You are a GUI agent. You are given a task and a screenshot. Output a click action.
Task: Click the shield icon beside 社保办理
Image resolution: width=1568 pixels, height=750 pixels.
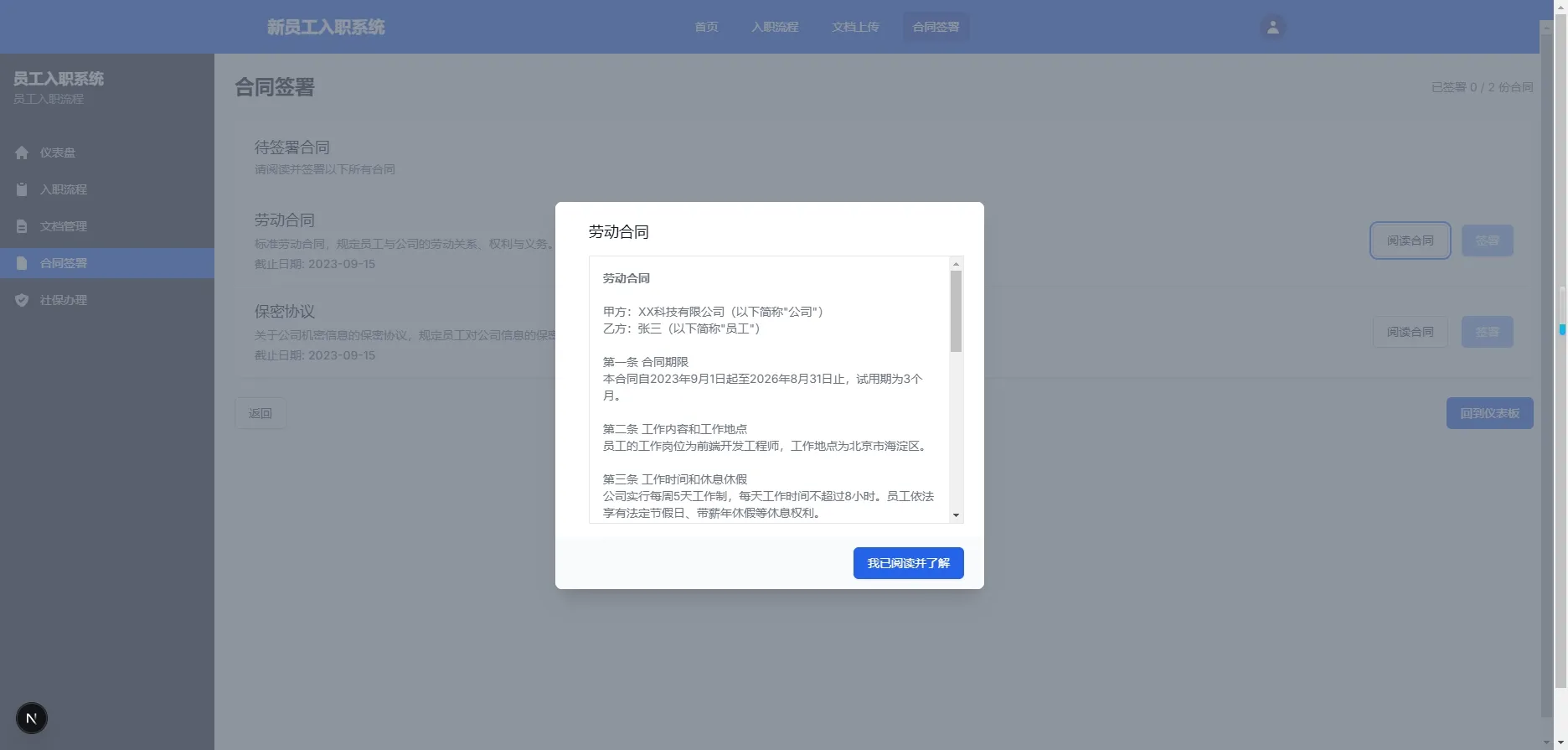click(22, 300)
